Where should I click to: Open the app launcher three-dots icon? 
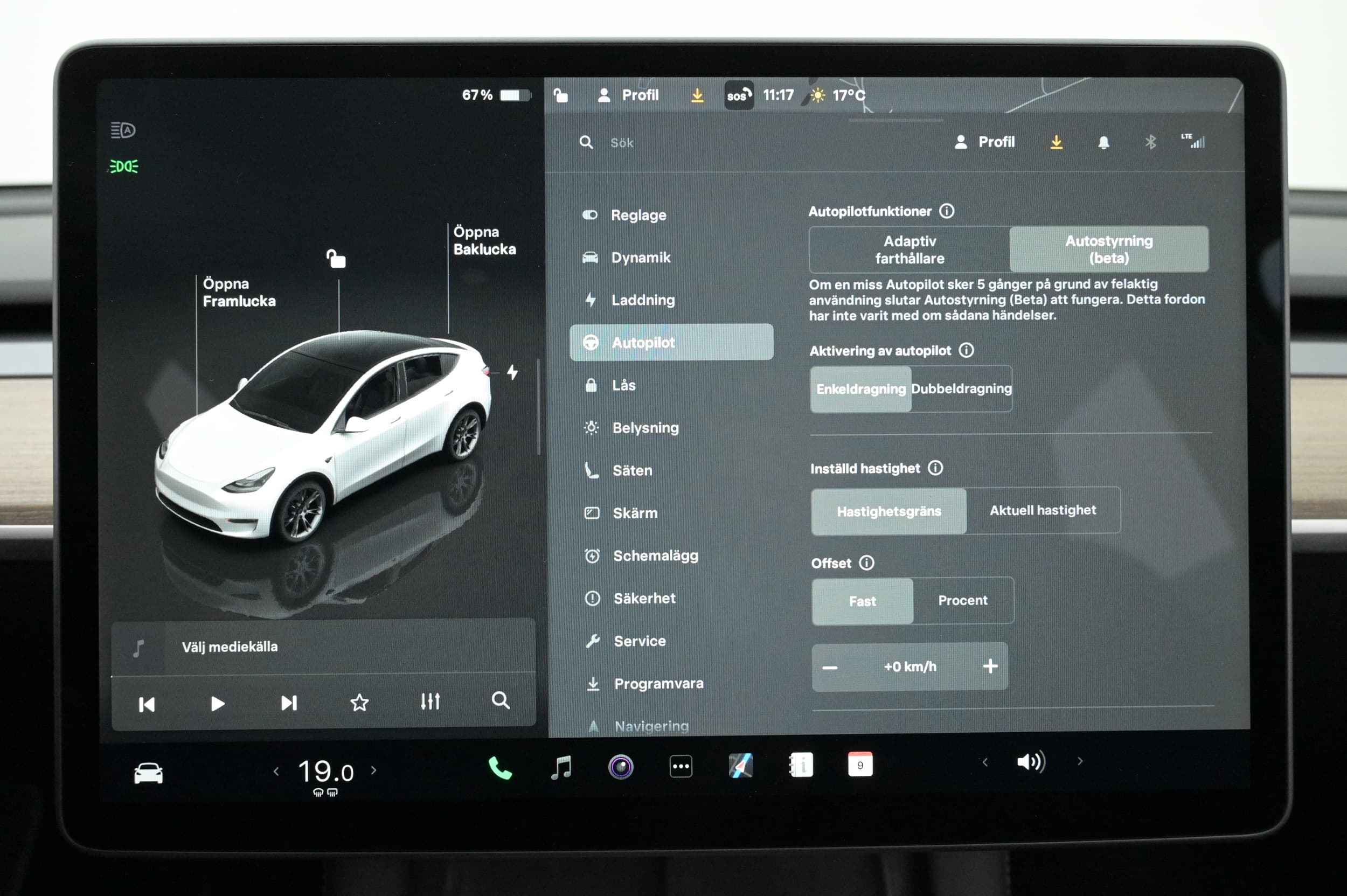pyautogui.click(x=681, y=766)
